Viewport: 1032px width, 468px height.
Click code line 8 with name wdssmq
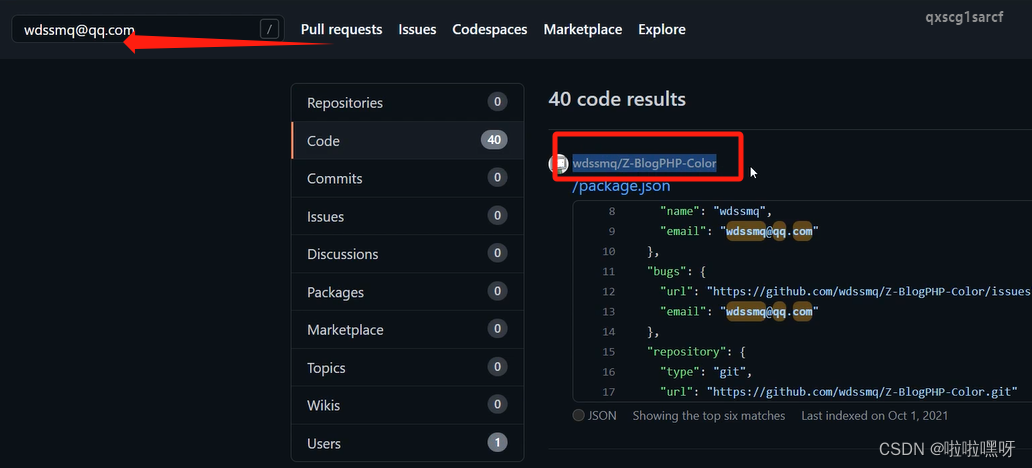click(x=716, y=211)
